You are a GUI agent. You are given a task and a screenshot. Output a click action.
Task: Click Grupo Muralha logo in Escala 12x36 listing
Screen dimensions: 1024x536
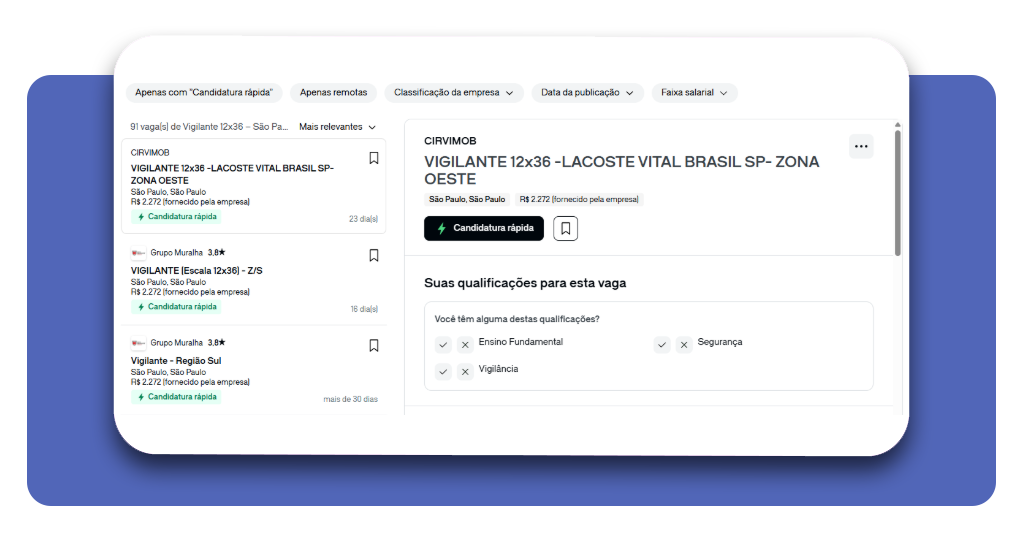point(138,253)
